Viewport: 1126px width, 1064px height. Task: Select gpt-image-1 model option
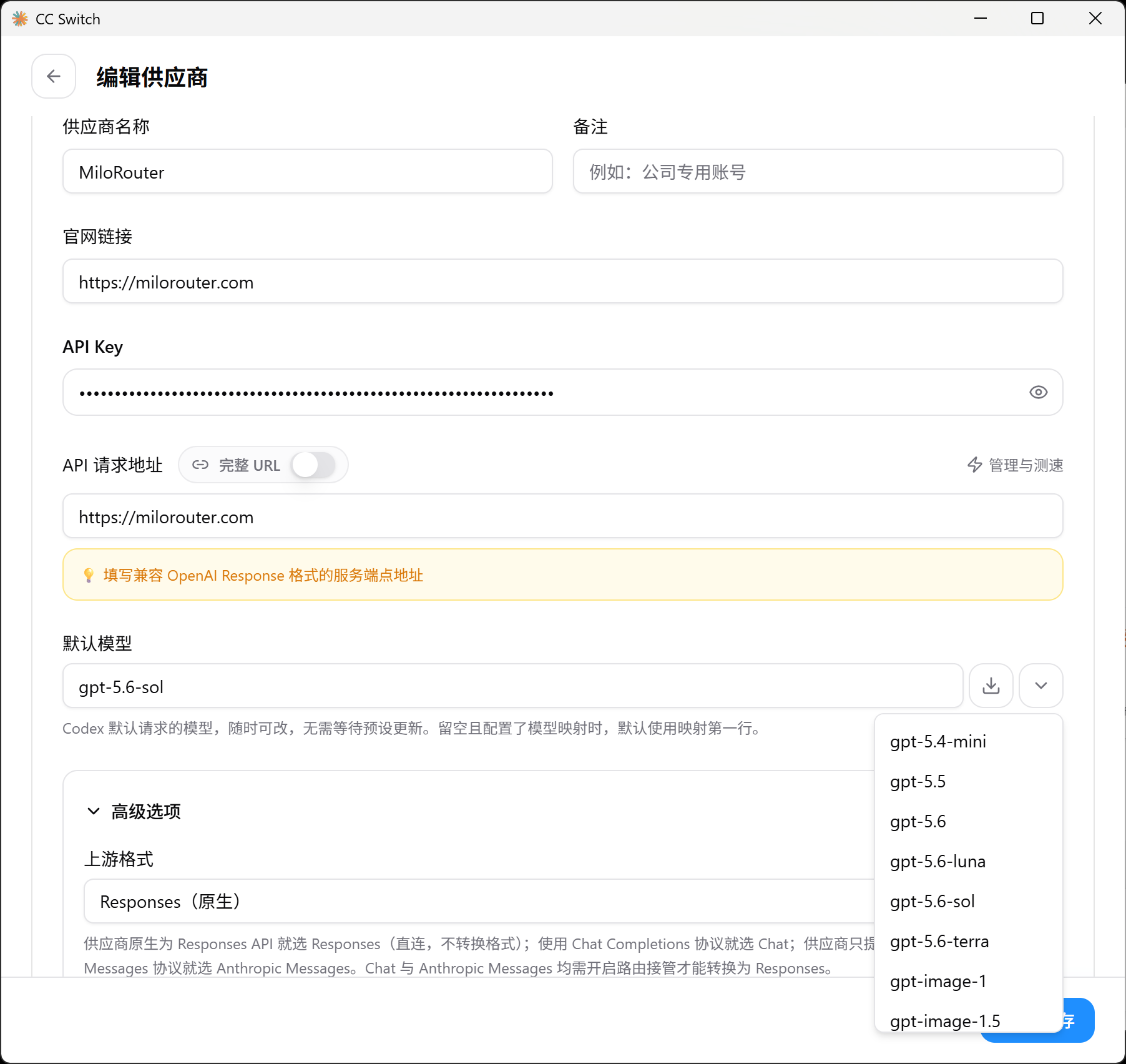pyautogui.click(x=969, y=982)
